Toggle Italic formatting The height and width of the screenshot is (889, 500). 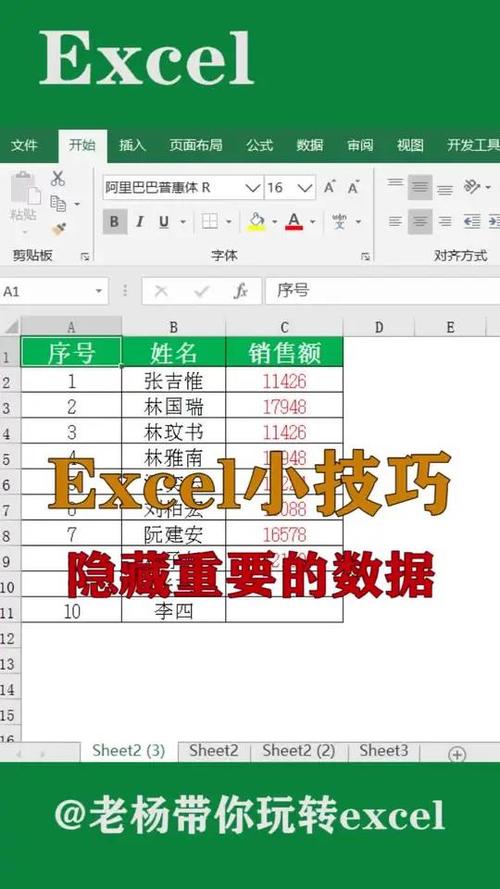[139, 222]
